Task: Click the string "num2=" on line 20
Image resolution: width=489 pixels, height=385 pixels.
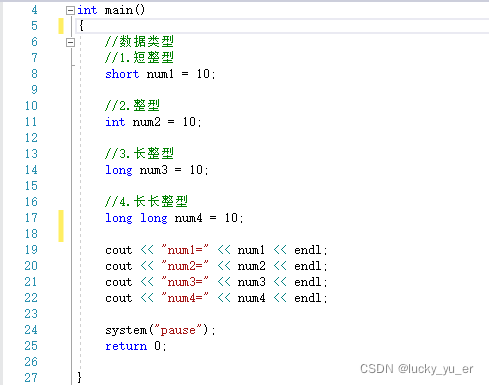Action: (x=185, y=266)
